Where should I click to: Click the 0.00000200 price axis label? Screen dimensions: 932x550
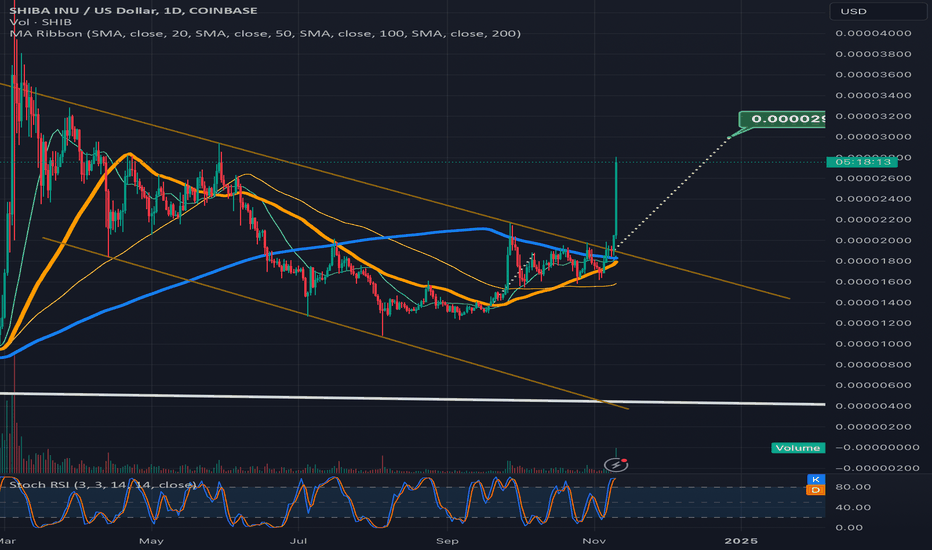coord(873,427)
